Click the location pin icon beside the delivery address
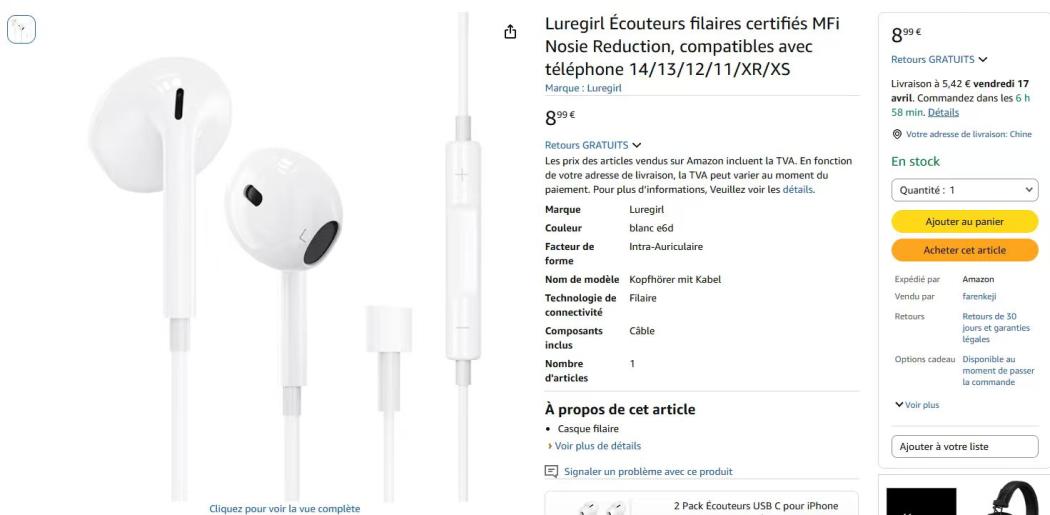This screenshot has width=1050, height=515. [897, 135]
